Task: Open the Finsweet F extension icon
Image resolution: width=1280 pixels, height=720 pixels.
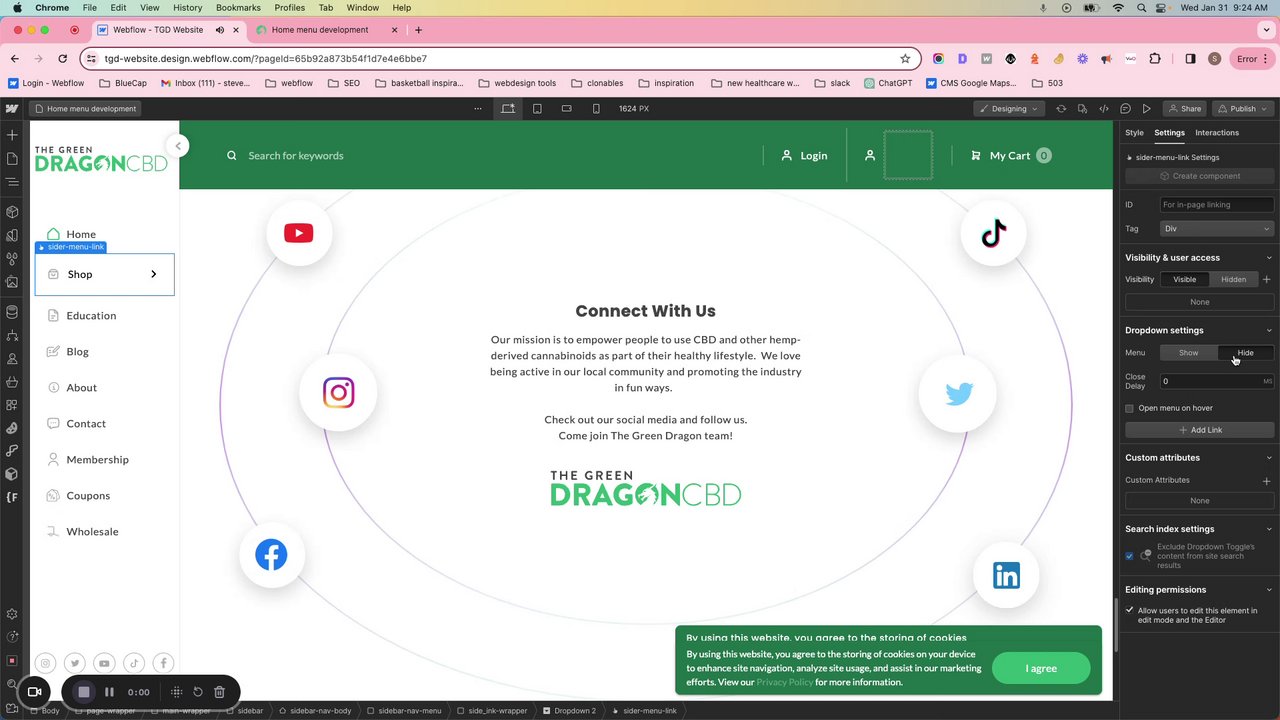Action: click(12, 497)
